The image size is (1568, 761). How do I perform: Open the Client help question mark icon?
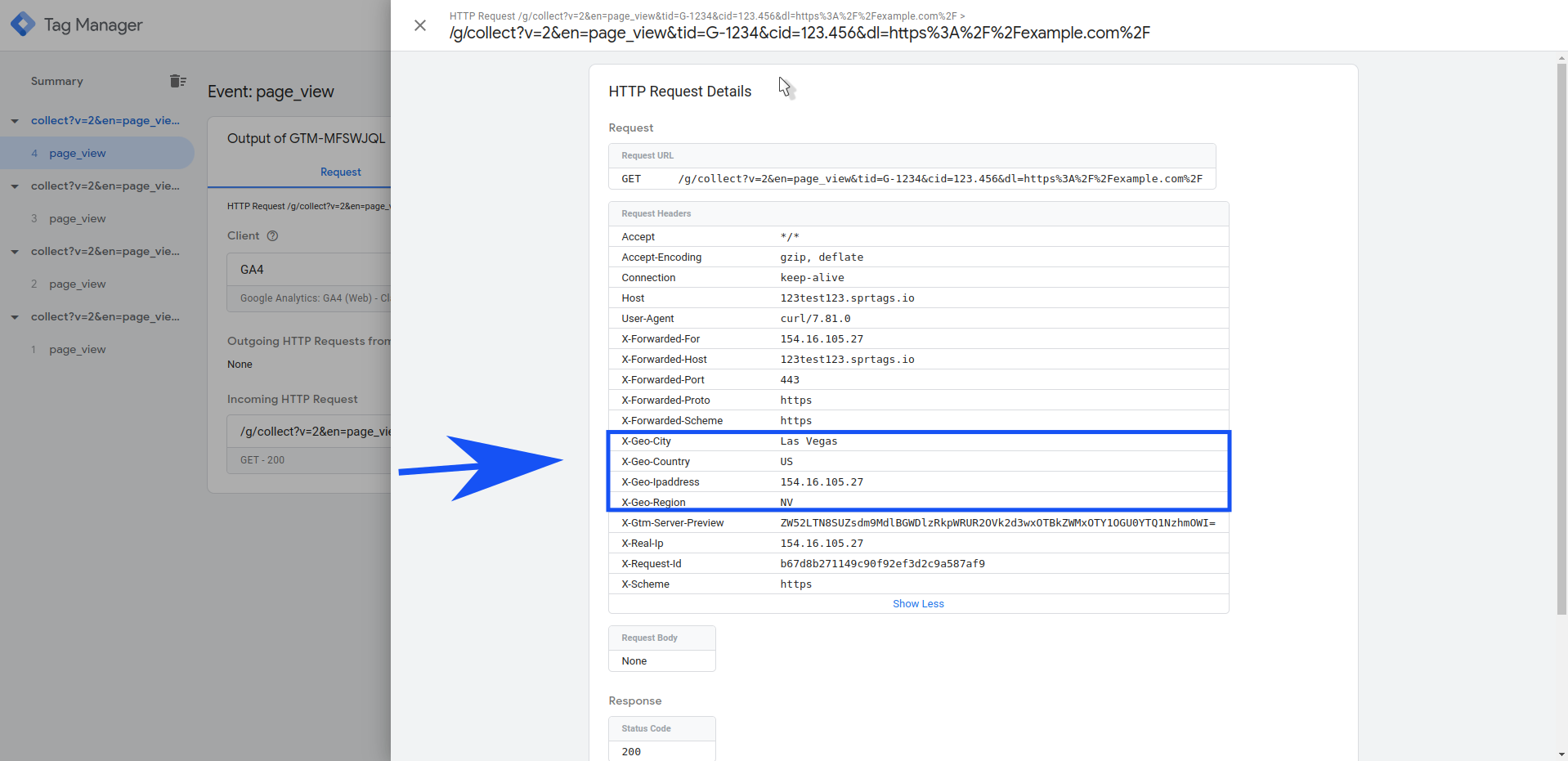point(271,235)
